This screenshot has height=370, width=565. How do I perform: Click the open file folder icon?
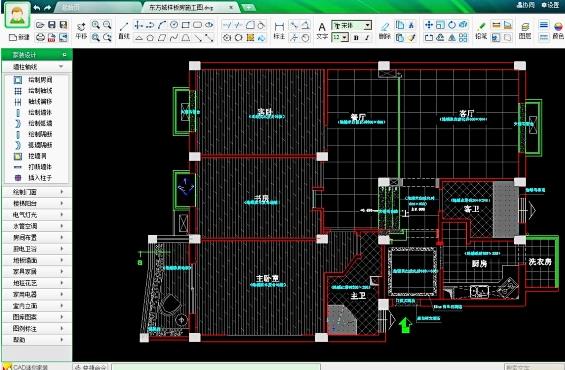(x=40, y=25)
